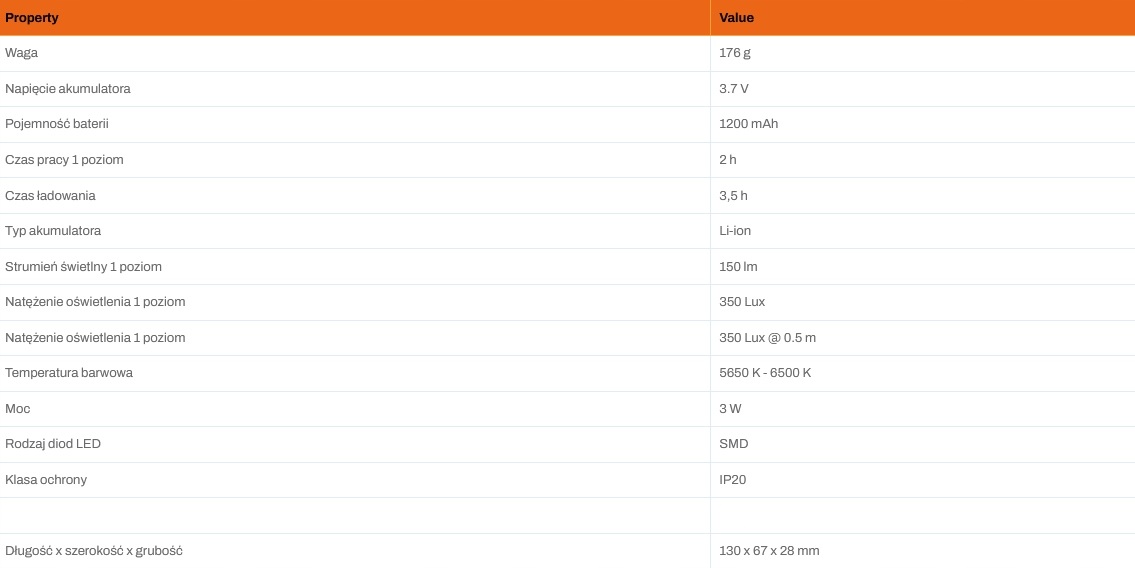Click the 3.7 V value cell
1135x568 pixels.
coord(734,89)
